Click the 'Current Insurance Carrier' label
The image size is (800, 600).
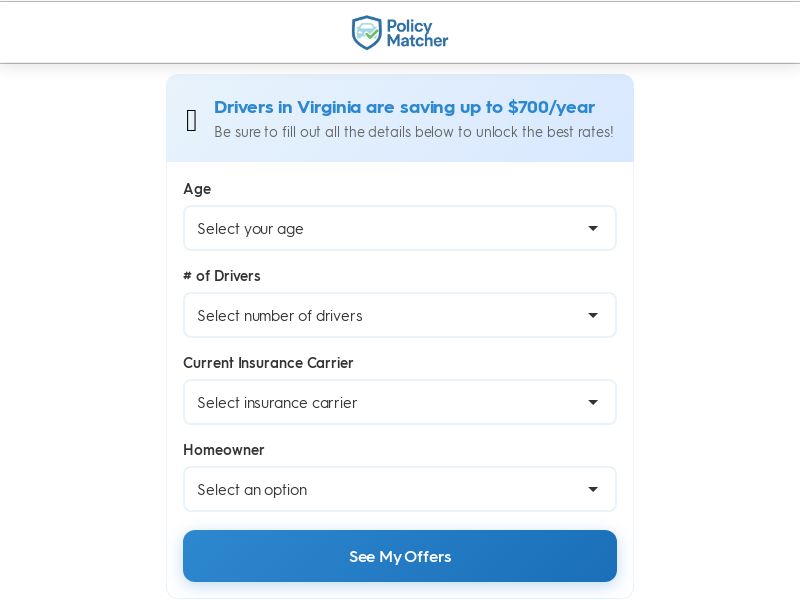[x=268, y=363]
